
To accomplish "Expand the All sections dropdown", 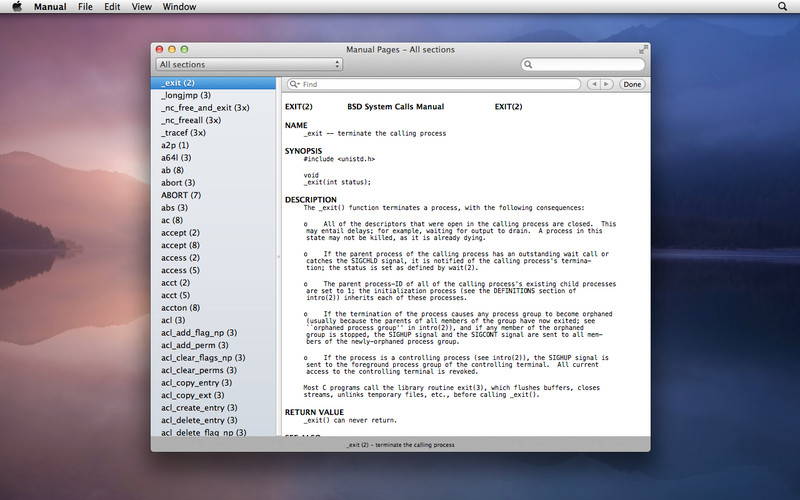I will pyautogui.click(x=249, y=64).
